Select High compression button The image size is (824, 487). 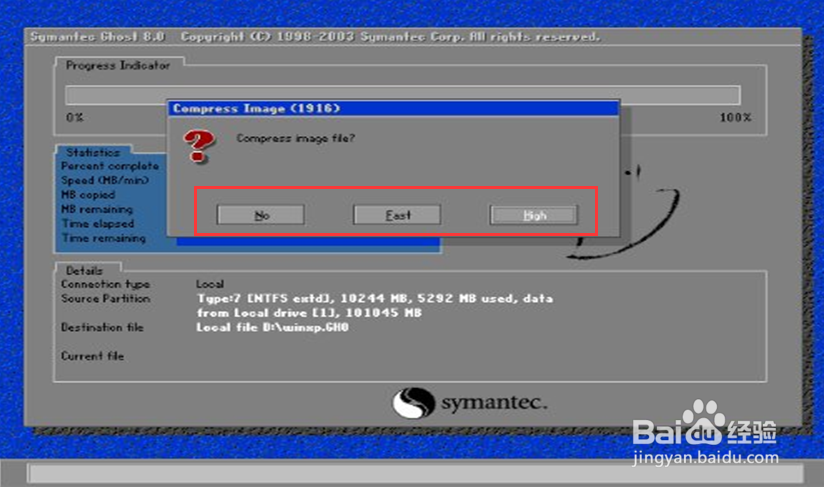click(x=534, y=215)
